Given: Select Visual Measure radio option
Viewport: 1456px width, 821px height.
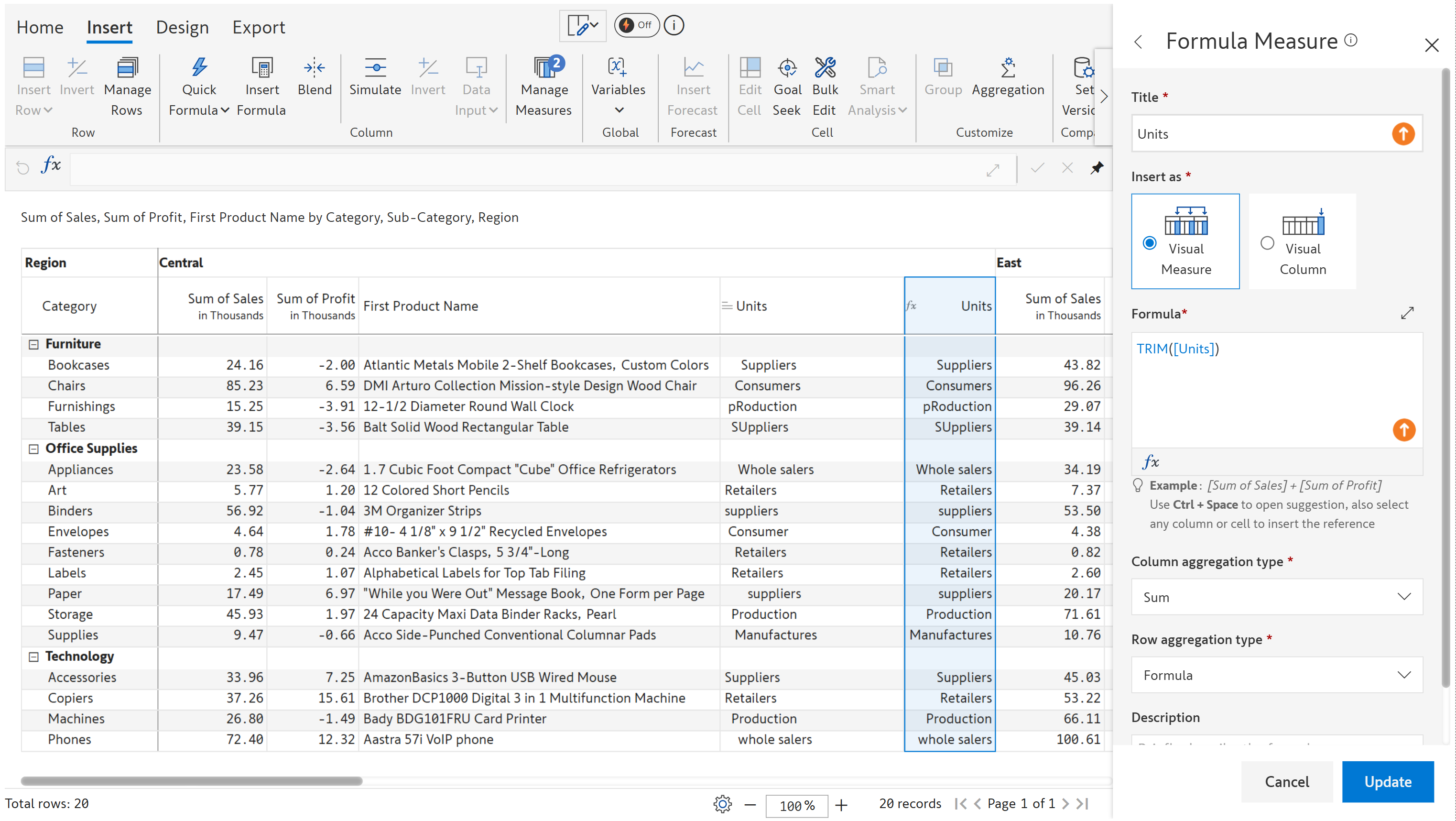Looking at the screenshot, I should 1149,243.
